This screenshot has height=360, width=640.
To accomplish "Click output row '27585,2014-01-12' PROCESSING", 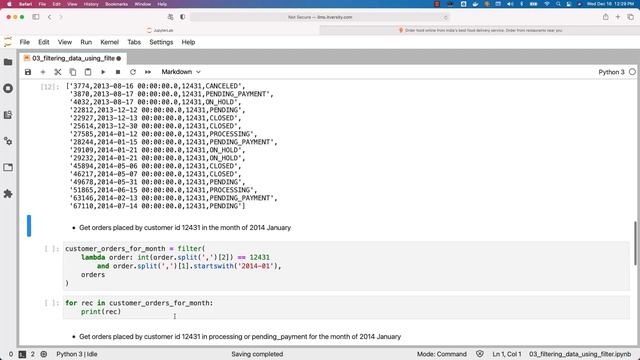I will [x=163, y=134].
